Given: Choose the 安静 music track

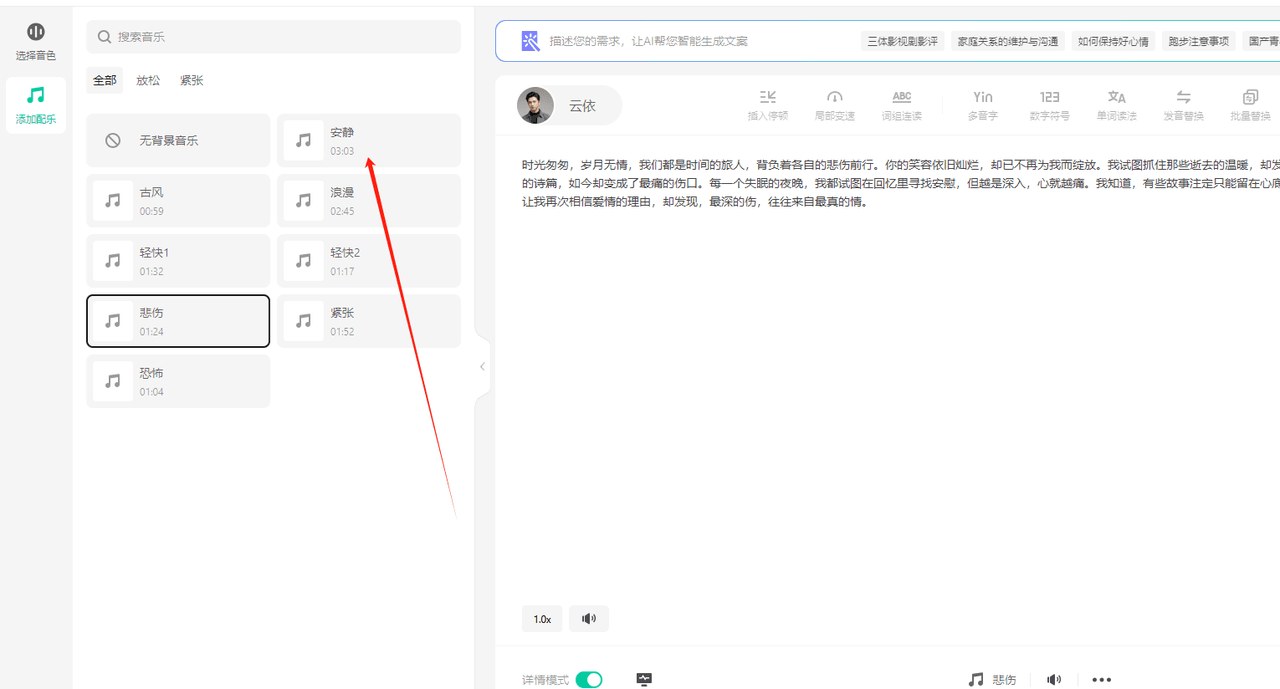Looking at the screenshot, I should tap(369, 140).
